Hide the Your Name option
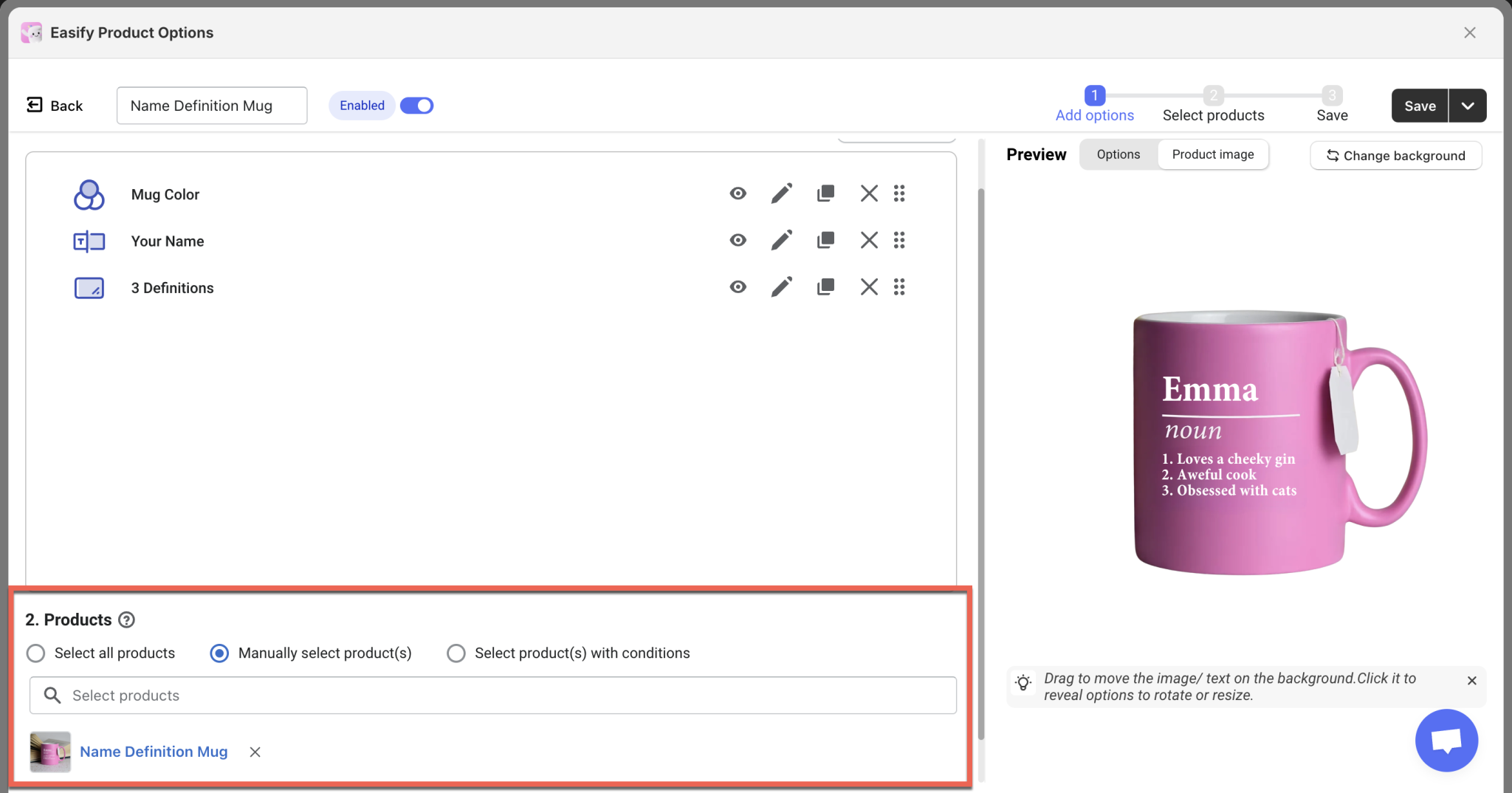This screenshot has width=1512, height=793. pyautogui.click(x=738, y=240)
